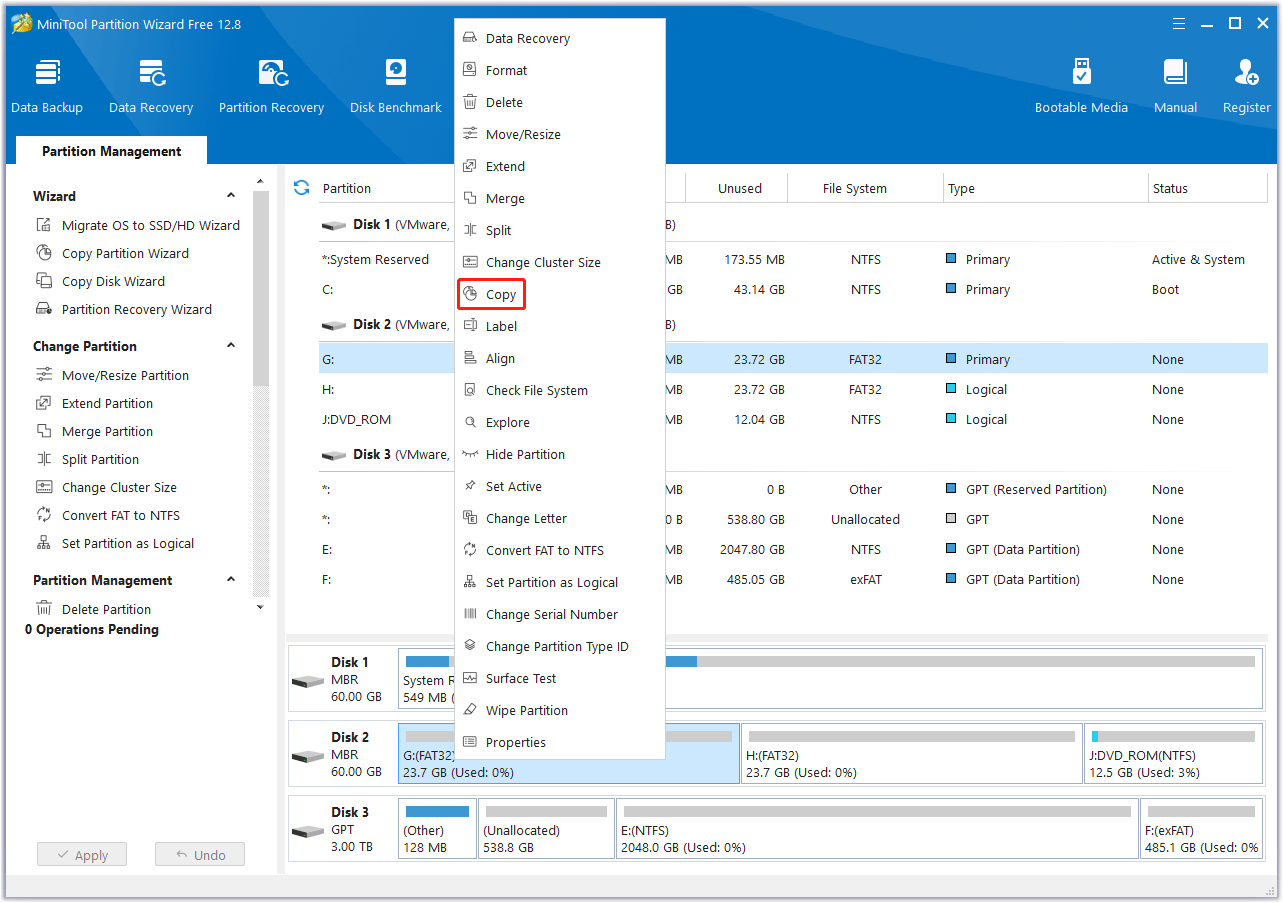Choose Delete from the context menu
Screen dimensions: 1283x903
click(560, 102)
